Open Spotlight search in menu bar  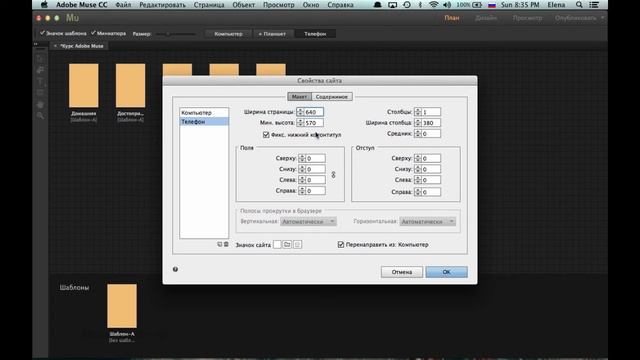pos(579,5)
